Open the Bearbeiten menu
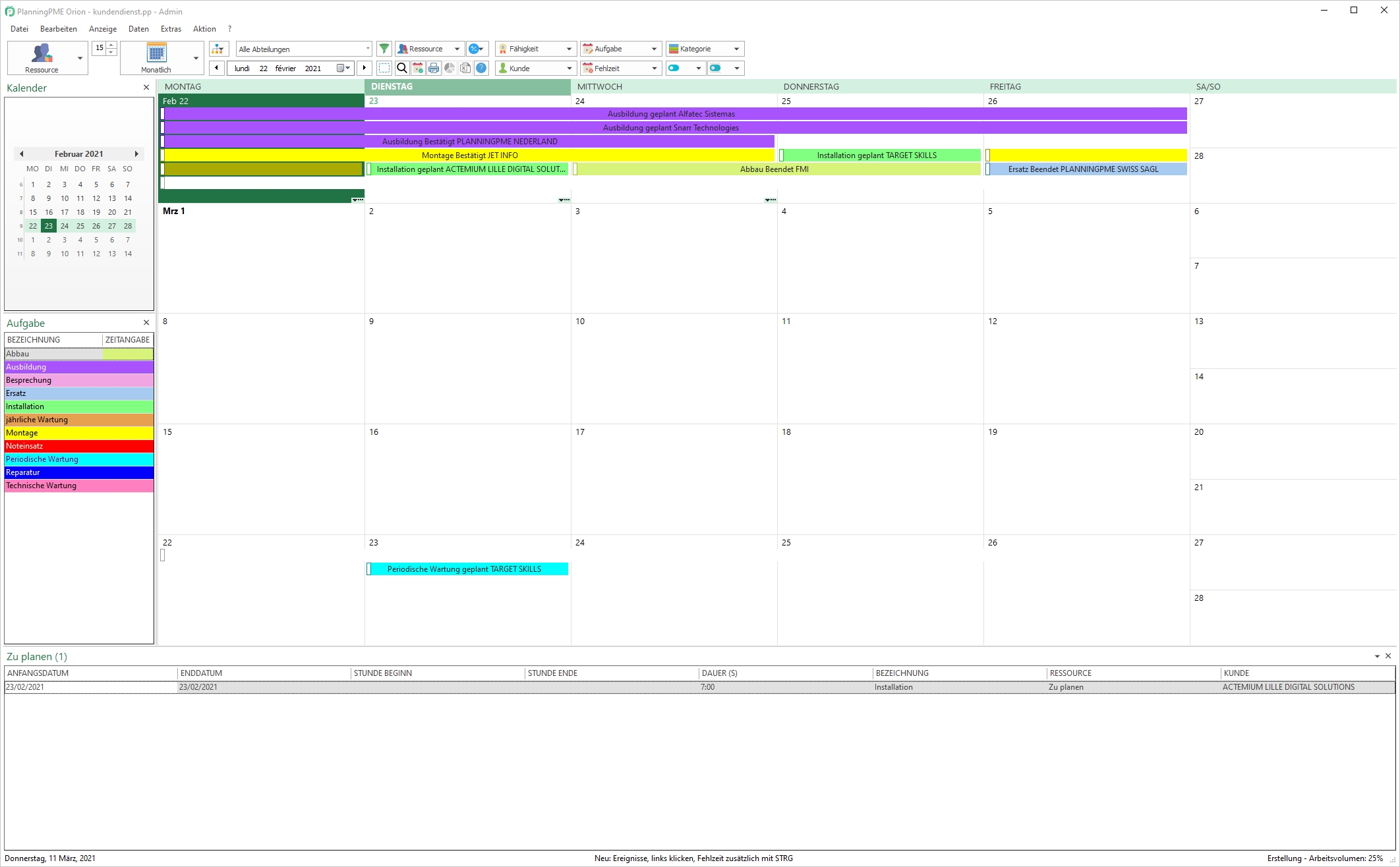 click(x=59, y=29)
